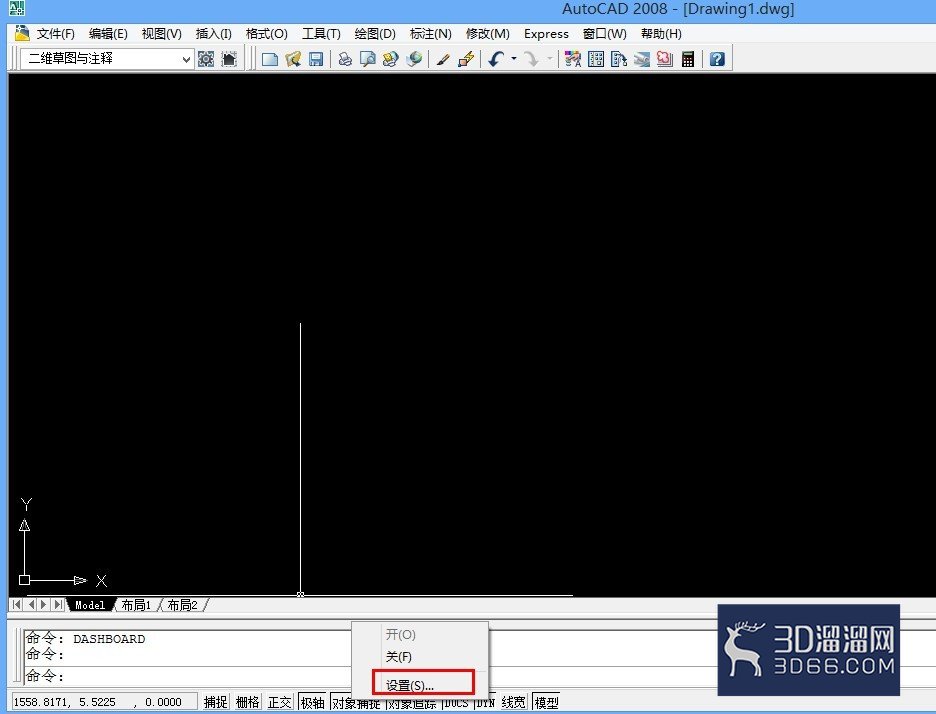Click the 3D DWF globe icon
Image resolution: width=936 pixels, height=714 pixels.
pos(414,59)
